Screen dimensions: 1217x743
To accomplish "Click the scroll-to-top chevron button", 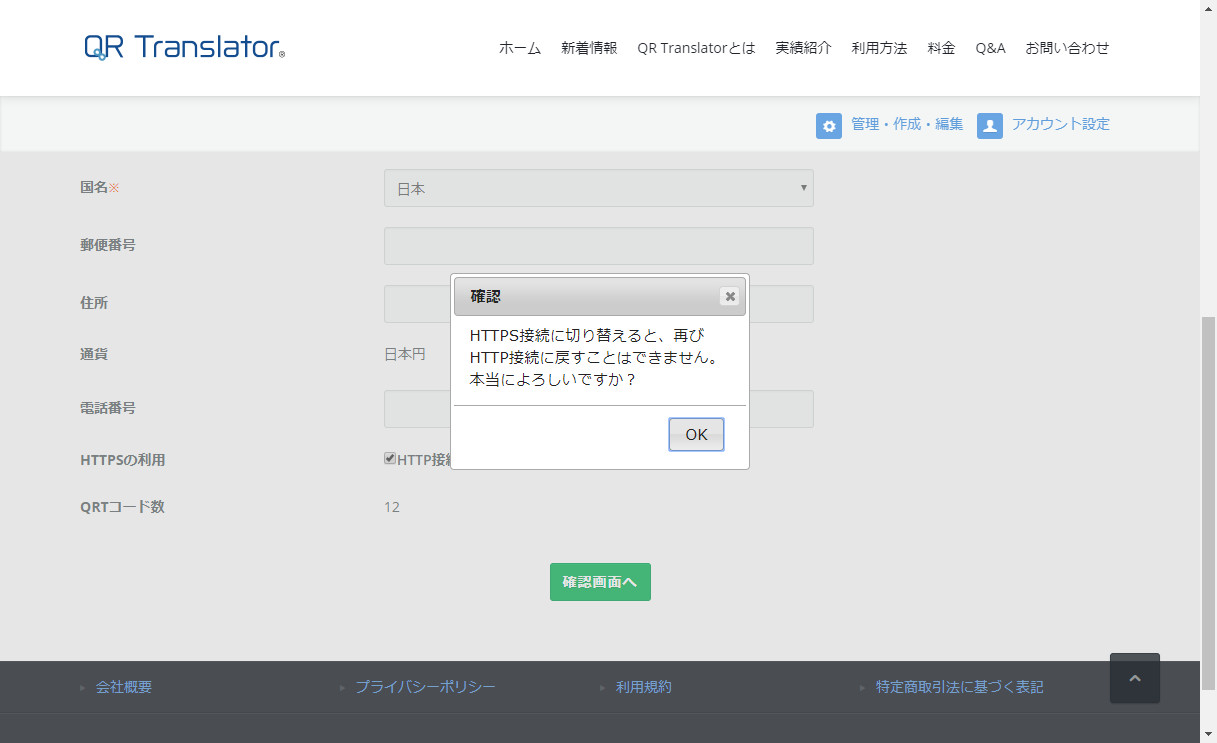I will [x=1135, y=678].
